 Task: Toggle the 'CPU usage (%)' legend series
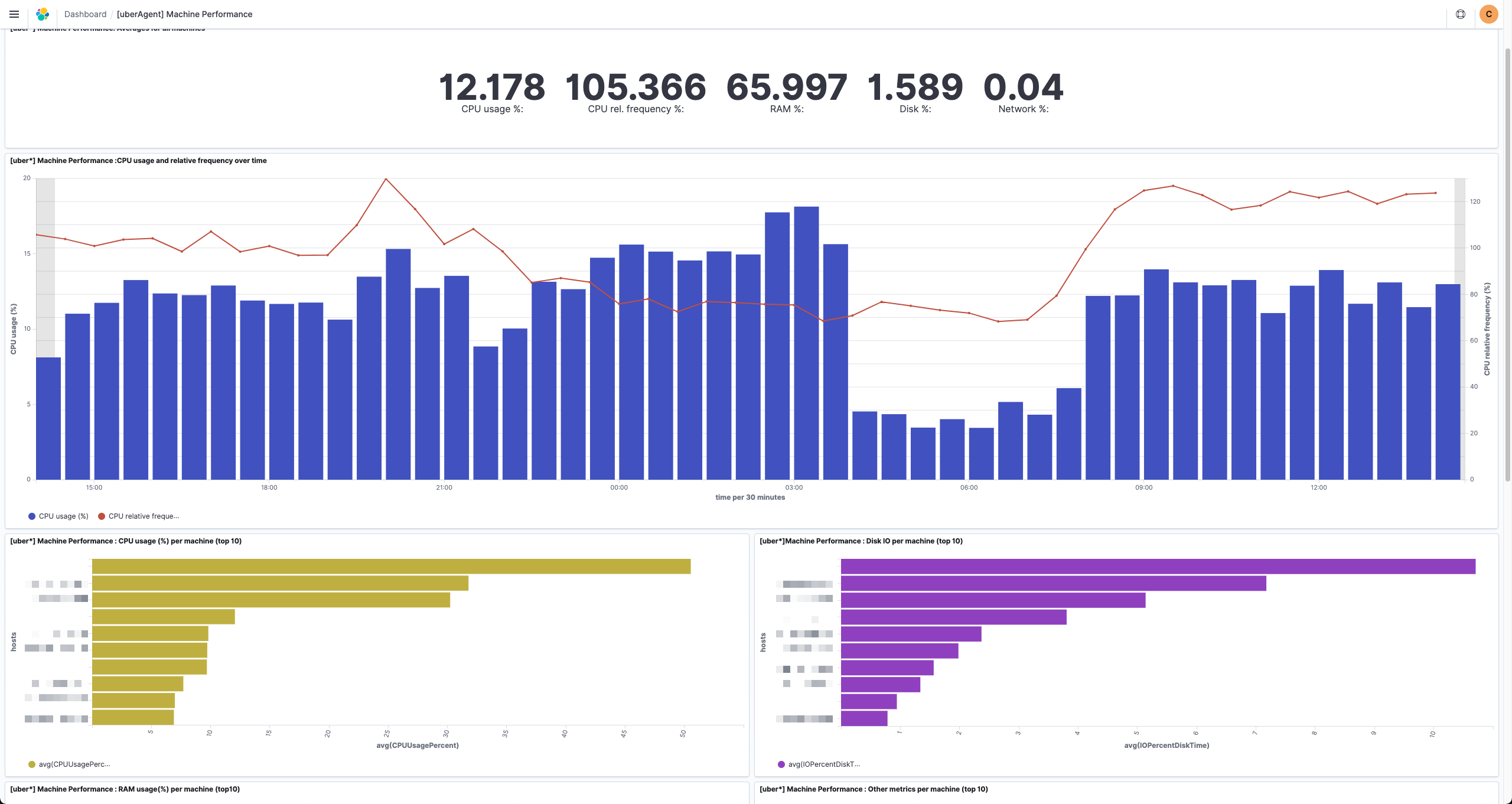(x=64, y=516)
